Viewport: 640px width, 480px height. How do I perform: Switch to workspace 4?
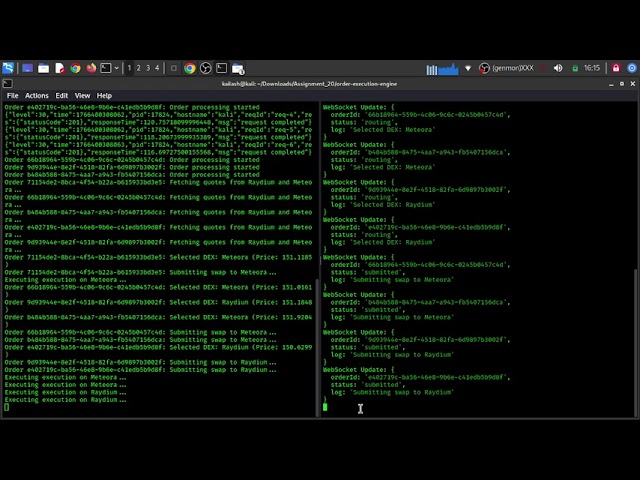157,68
